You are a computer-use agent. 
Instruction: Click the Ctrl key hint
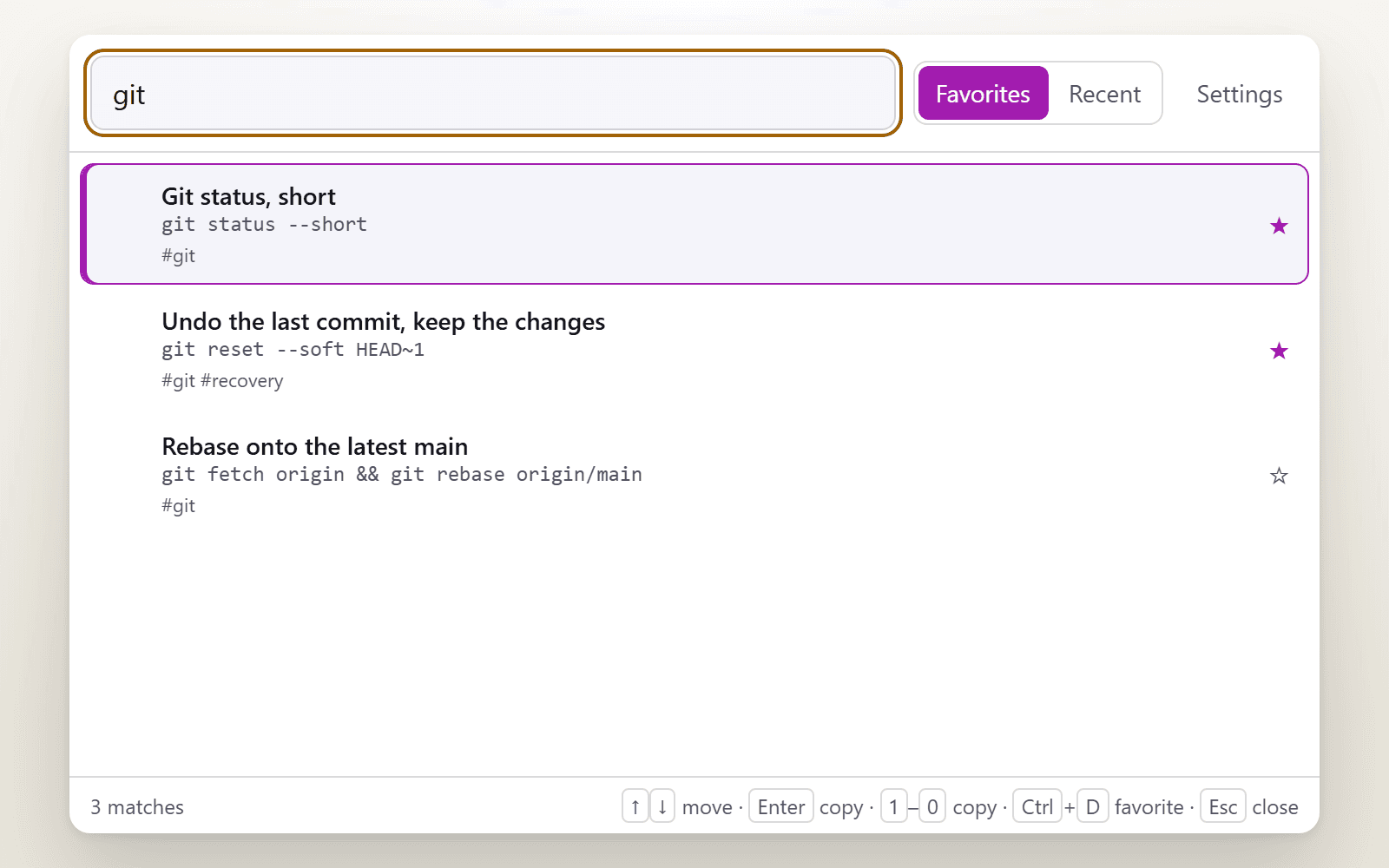point(1037,806)
